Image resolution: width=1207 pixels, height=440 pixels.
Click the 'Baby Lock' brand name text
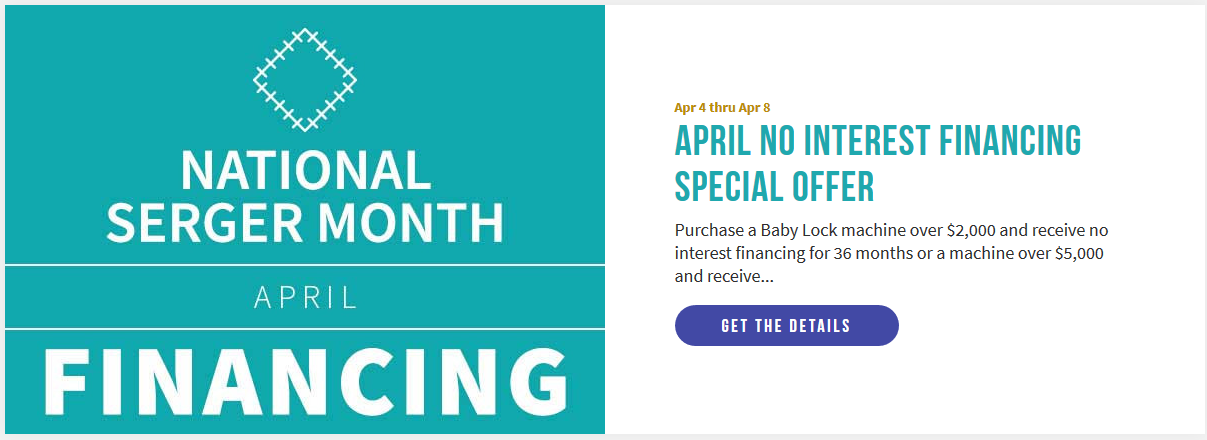pyautogui.click(x=802, y=230)
